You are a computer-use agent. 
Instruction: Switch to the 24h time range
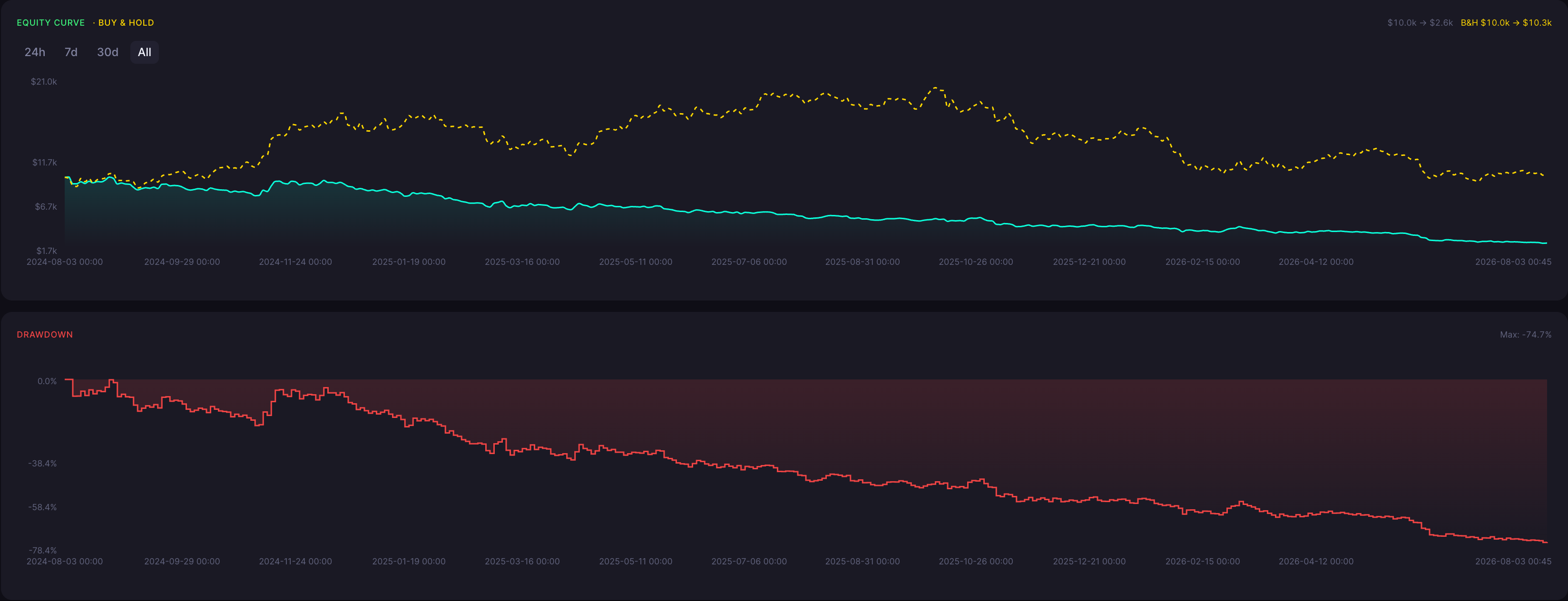(35, 52)
